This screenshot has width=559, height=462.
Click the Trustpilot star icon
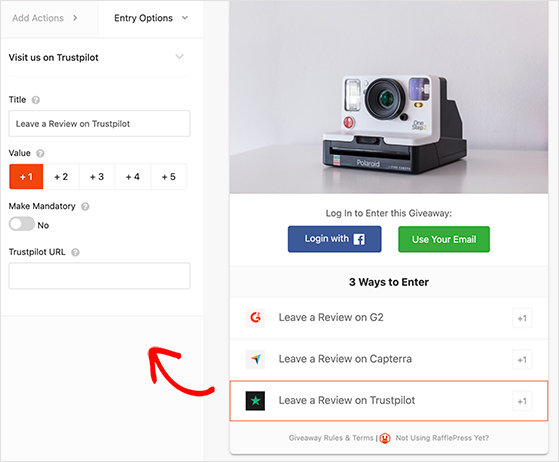click(255, 401)
